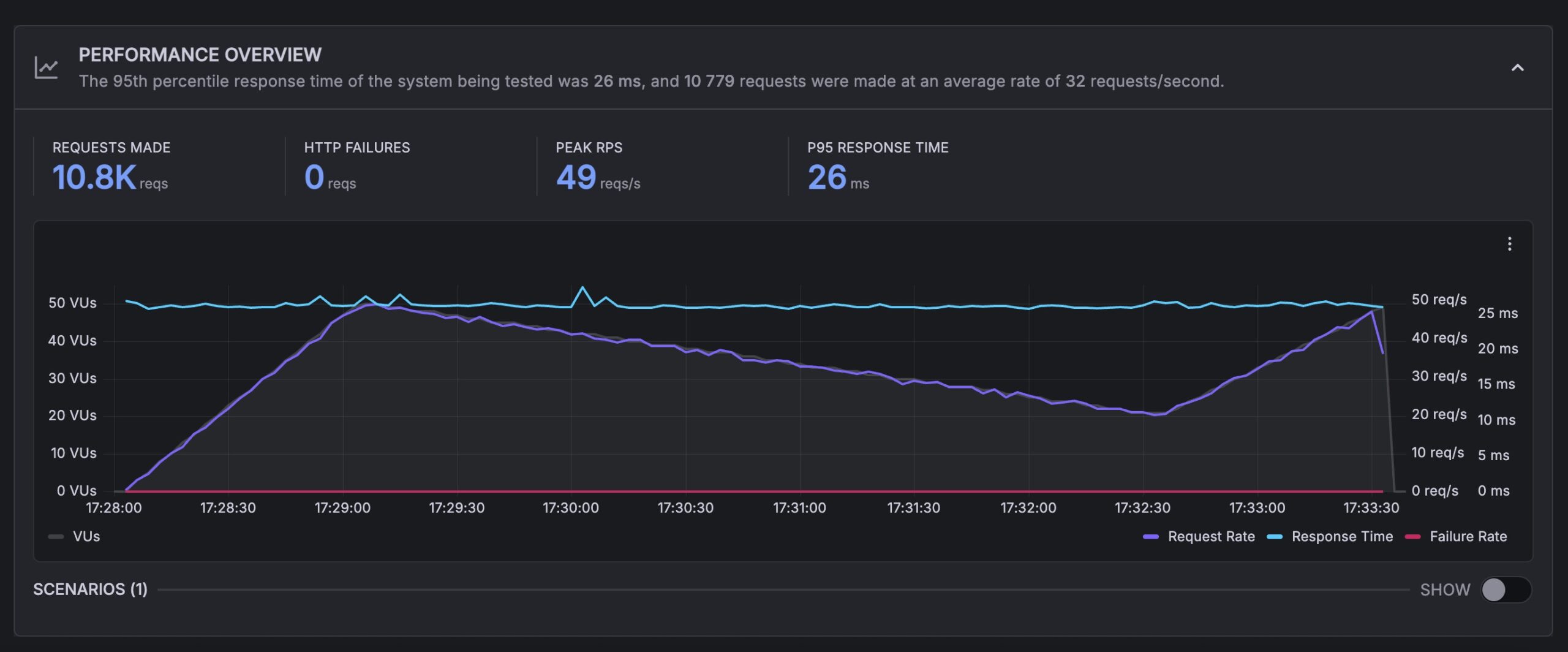Collapse the Performance Overview panel chevron

(1517, 68)
